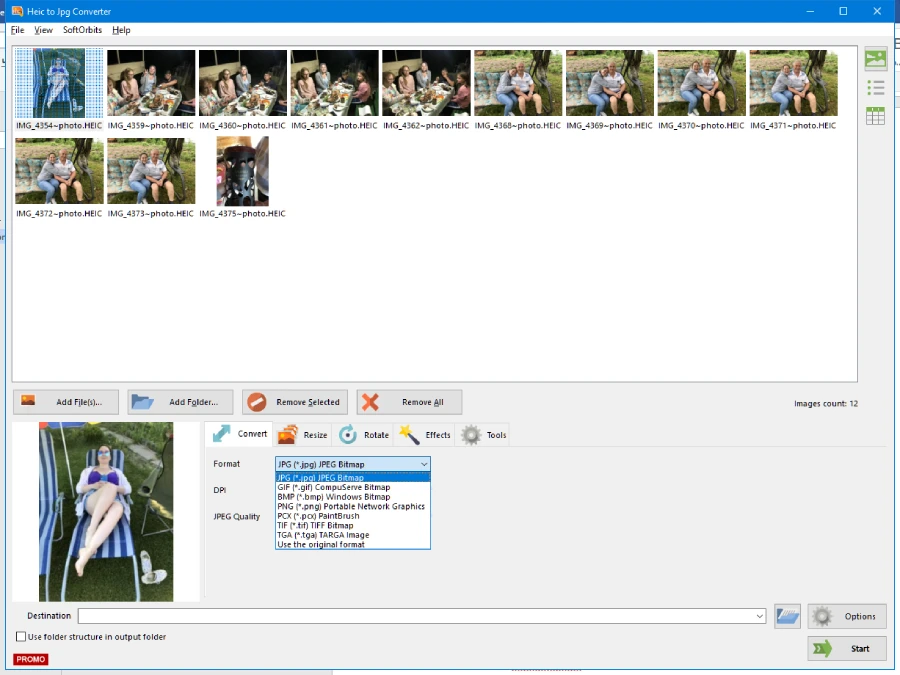
Task: Select thumbnail IMG_4372~photo.HEIC
Action: pos(59,178)
